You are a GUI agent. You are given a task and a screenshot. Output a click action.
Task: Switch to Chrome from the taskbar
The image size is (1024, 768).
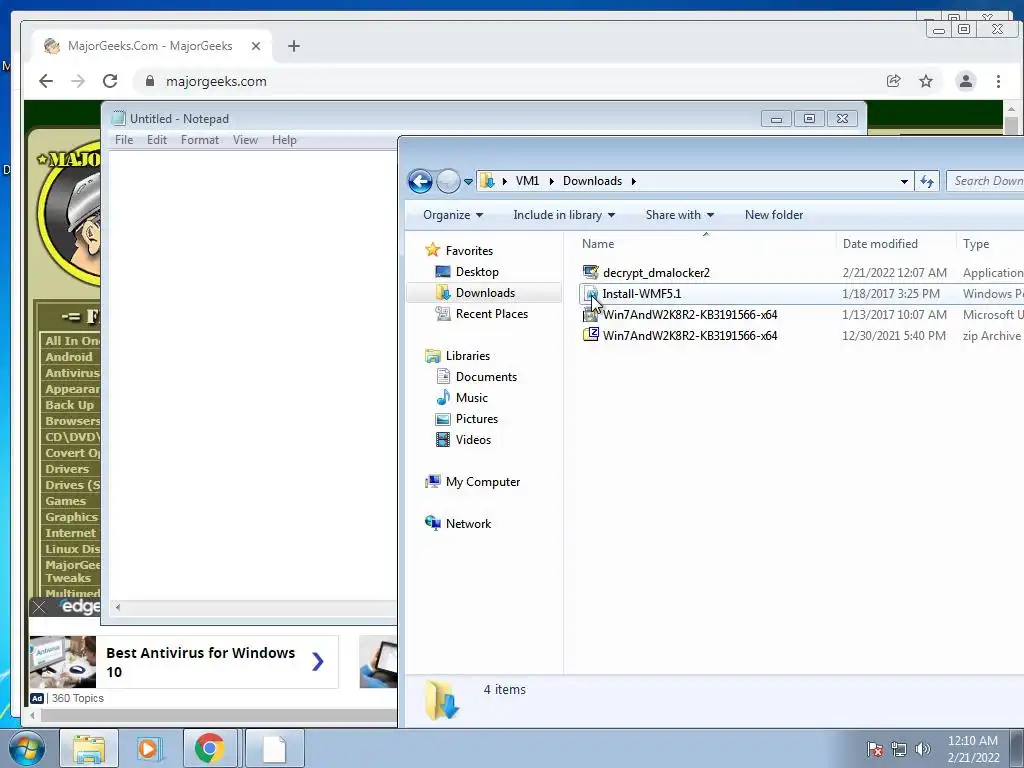pyautogui.click(x=209, y=748)
